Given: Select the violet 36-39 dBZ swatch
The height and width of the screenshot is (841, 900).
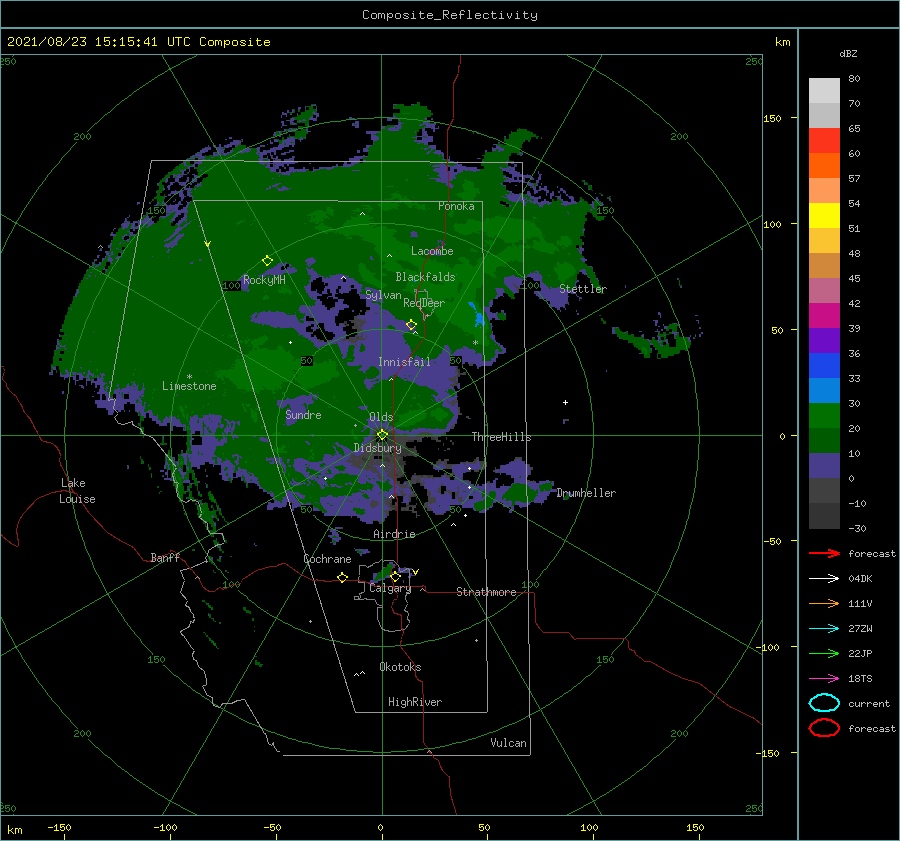Looking at the screenshot, I should point(824,341).
